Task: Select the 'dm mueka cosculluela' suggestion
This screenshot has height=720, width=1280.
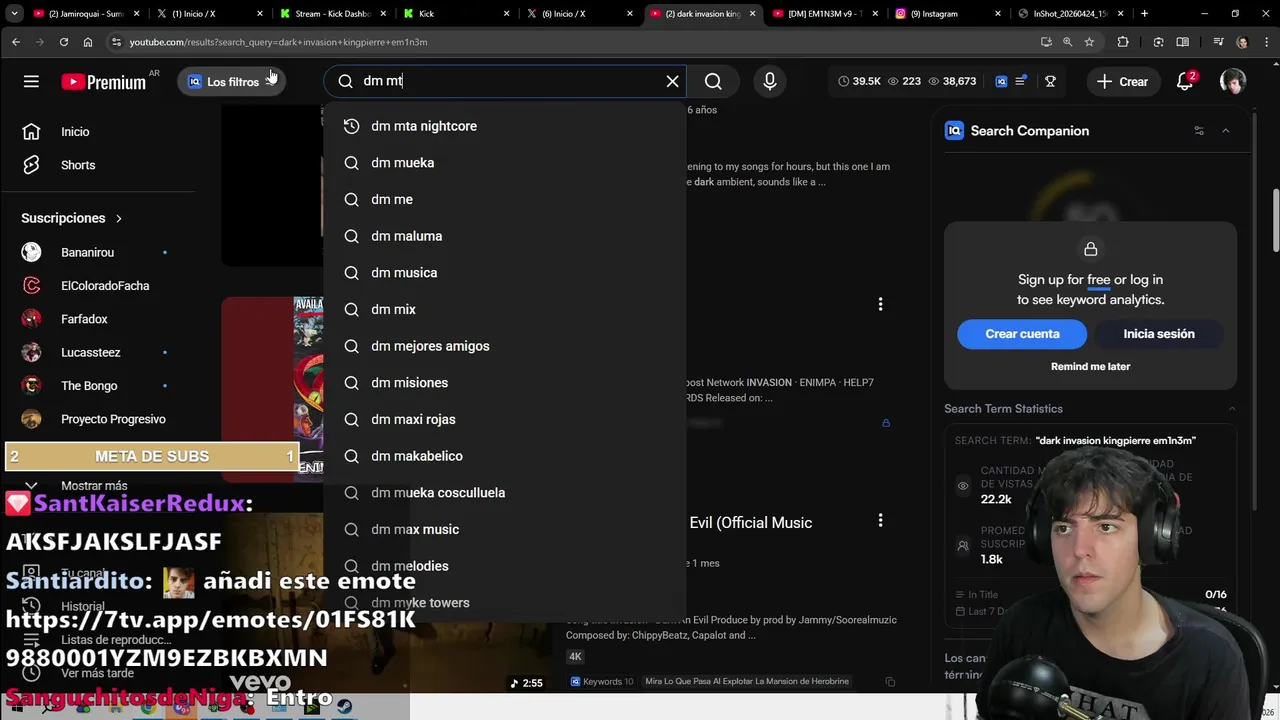Action: (x=505, y=493)
